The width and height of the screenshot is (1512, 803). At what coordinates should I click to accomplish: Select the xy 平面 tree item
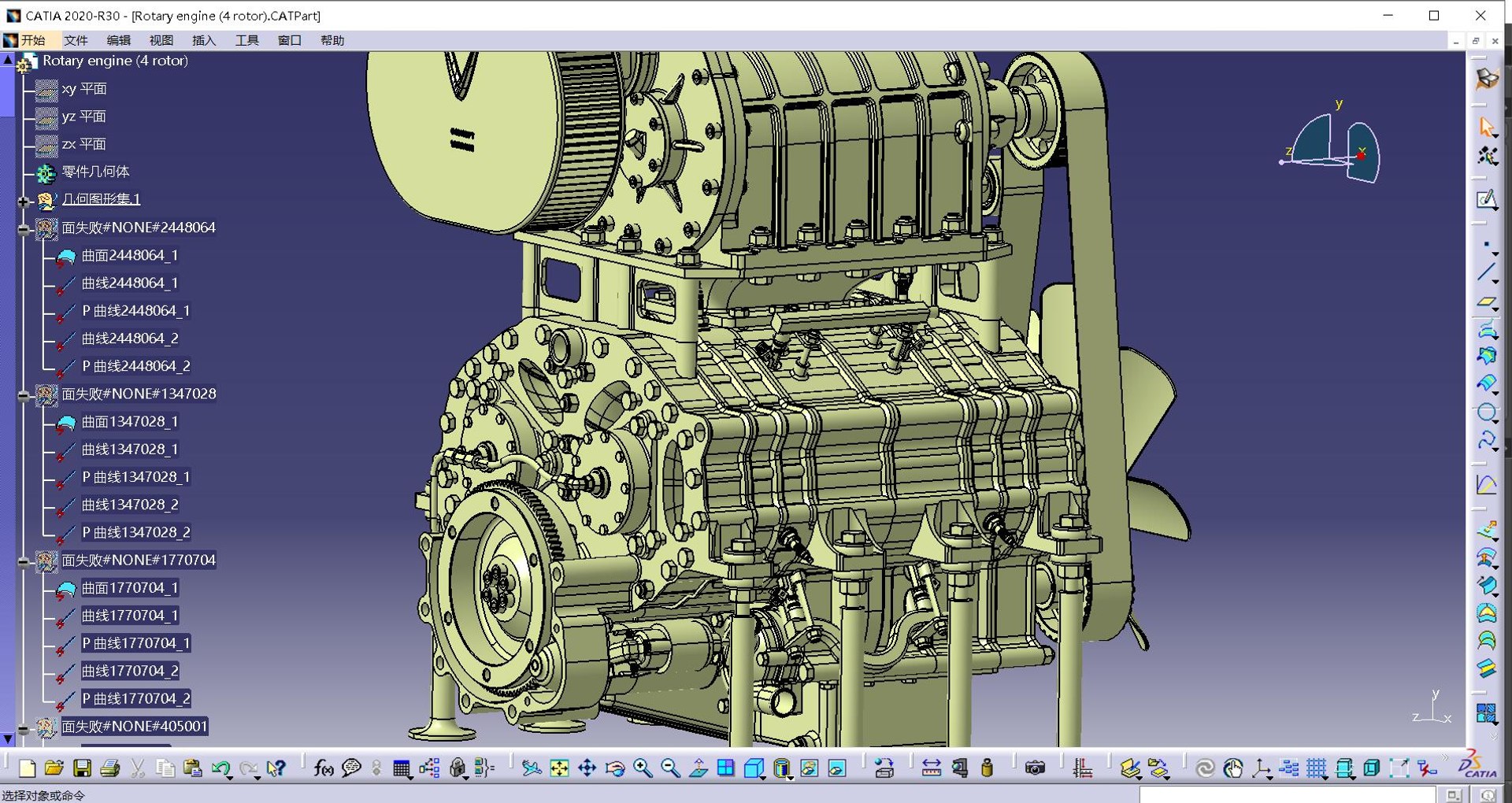click(x=84, y=89)
